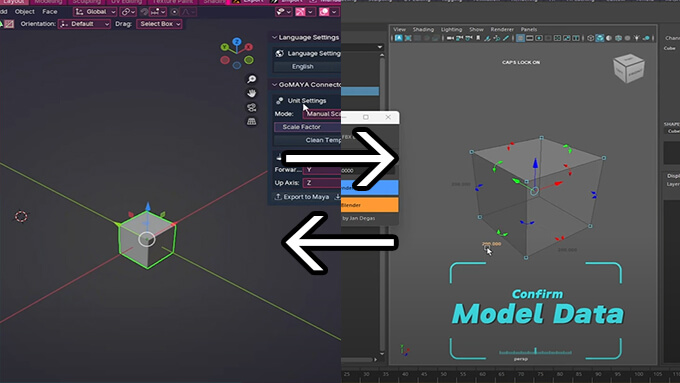Click the Z axis on navigation gizmo
Image resolution: width=680 pixels, height=383 pixels.
(x=237, y=42)
